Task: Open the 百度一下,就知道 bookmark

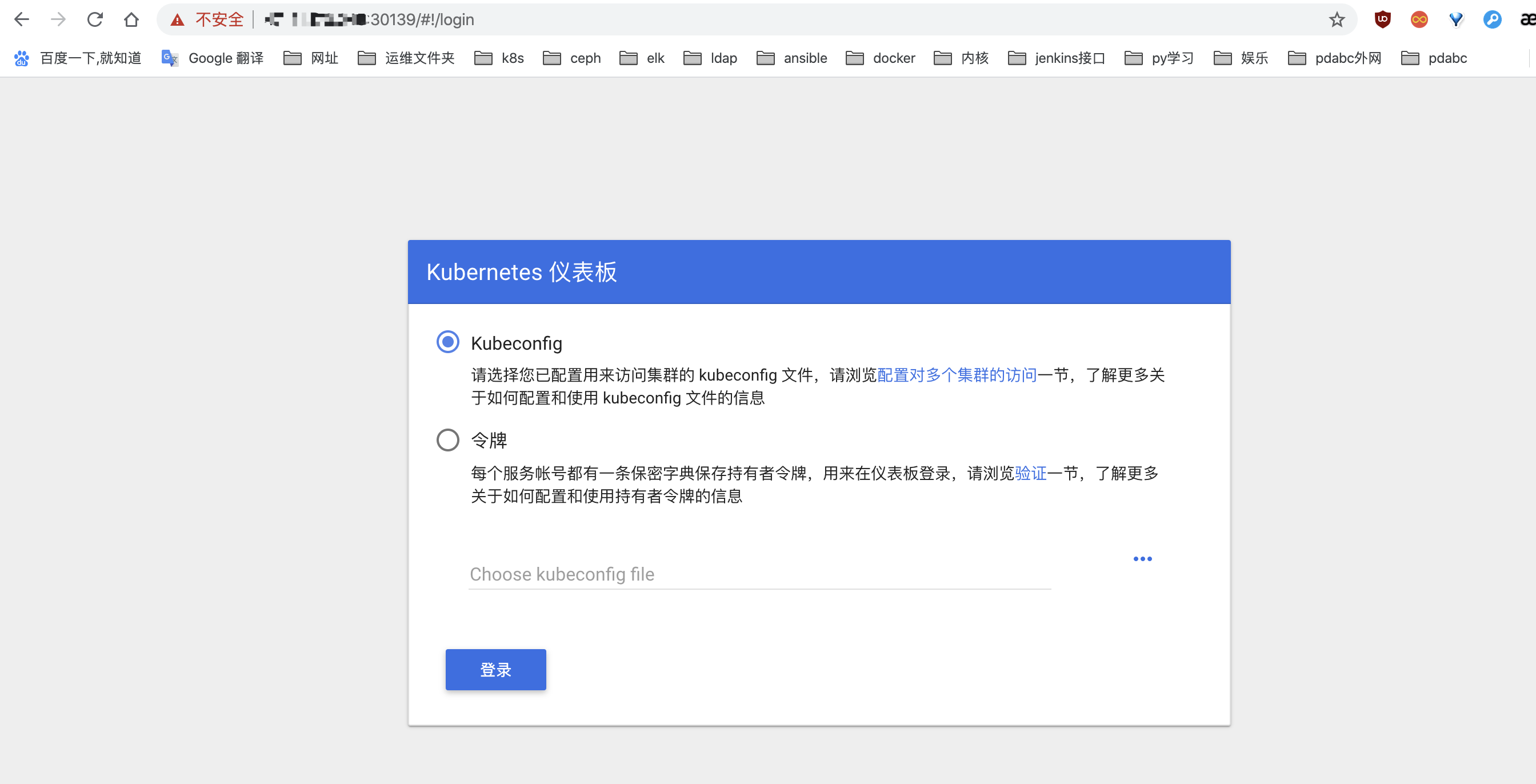Action: point(78,58)
